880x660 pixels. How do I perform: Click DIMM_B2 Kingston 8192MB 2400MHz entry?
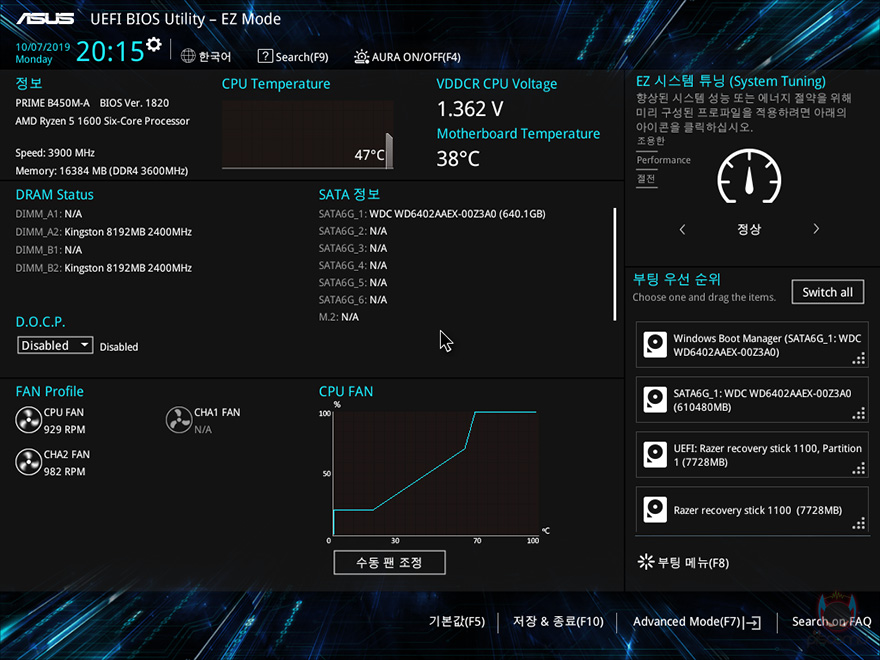(103, 268)
